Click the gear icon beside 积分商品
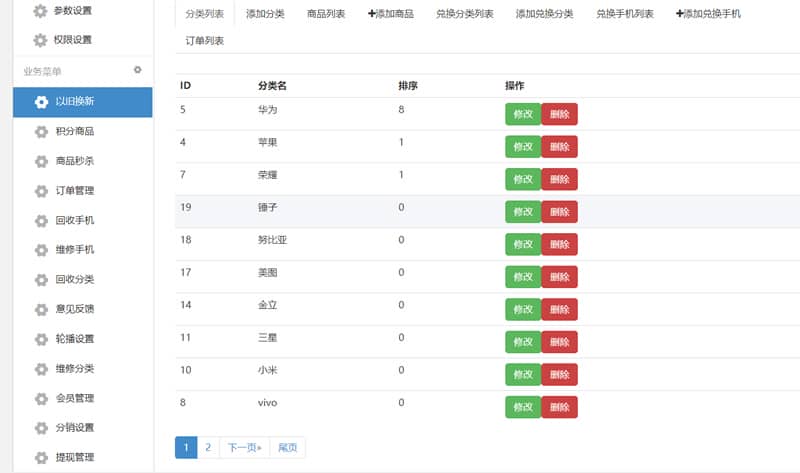 pos(41,132)
